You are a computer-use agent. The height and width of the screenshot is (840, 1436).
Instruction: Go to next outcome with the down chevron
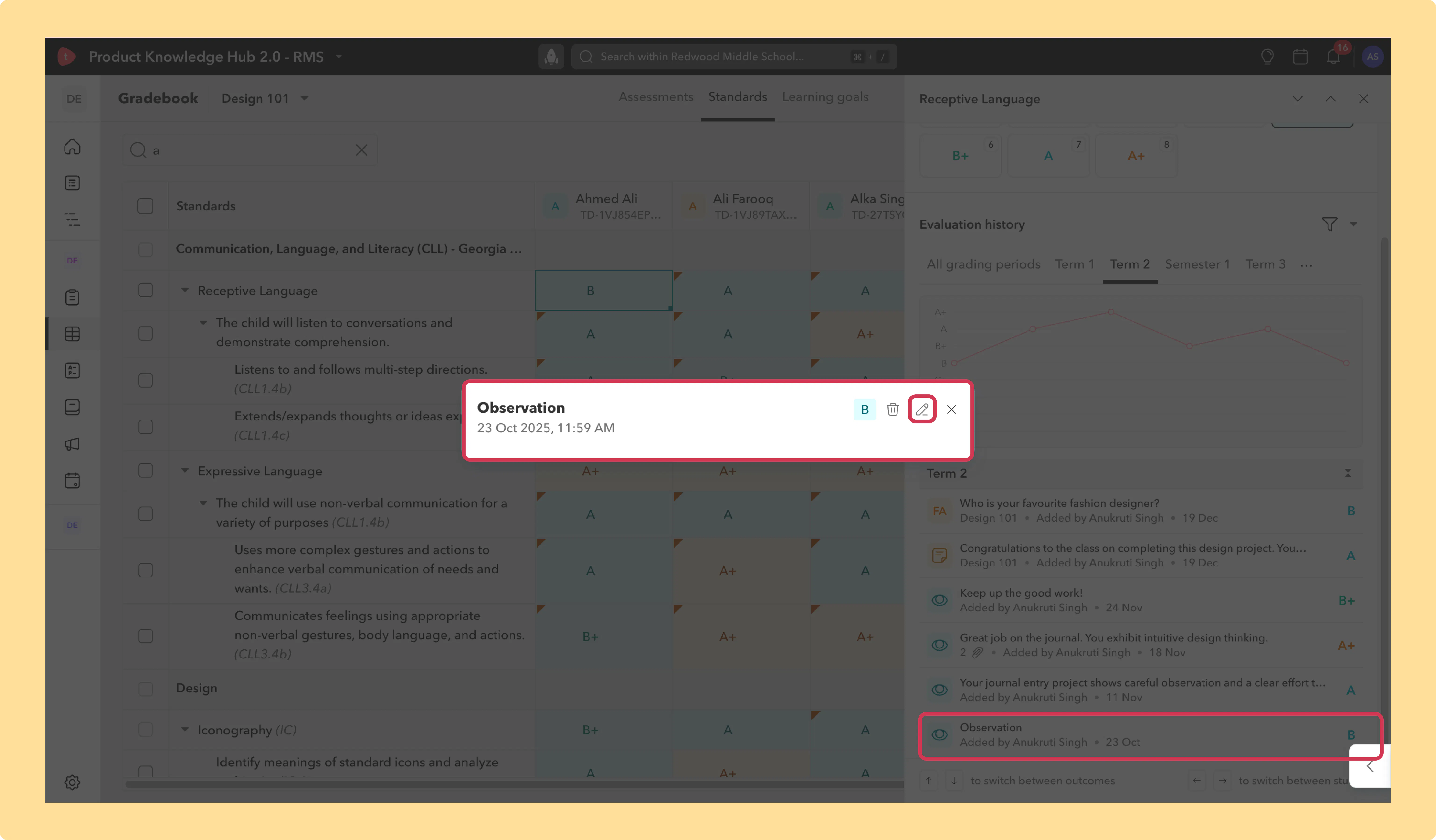(1298, 99)
